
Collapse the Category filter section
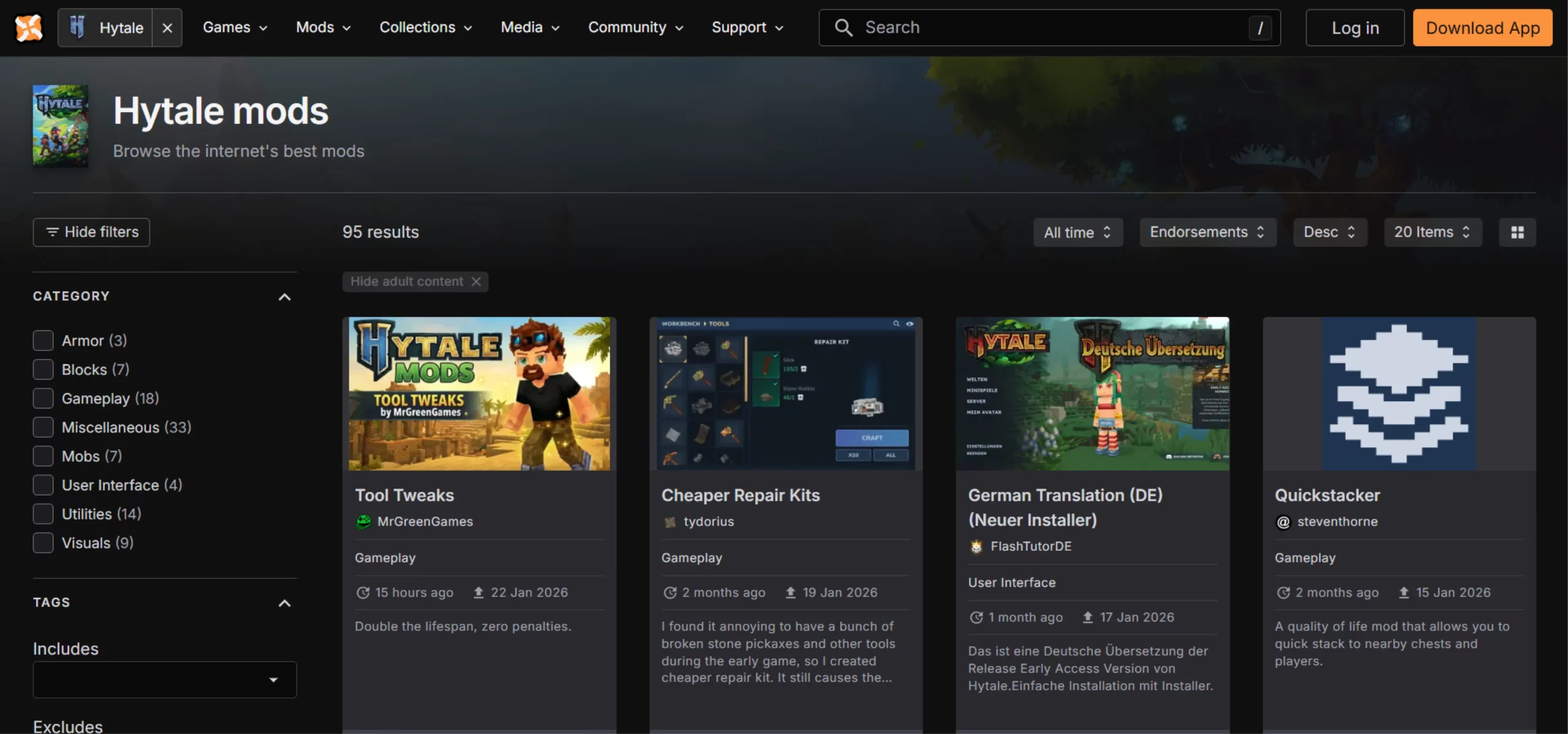284,297
